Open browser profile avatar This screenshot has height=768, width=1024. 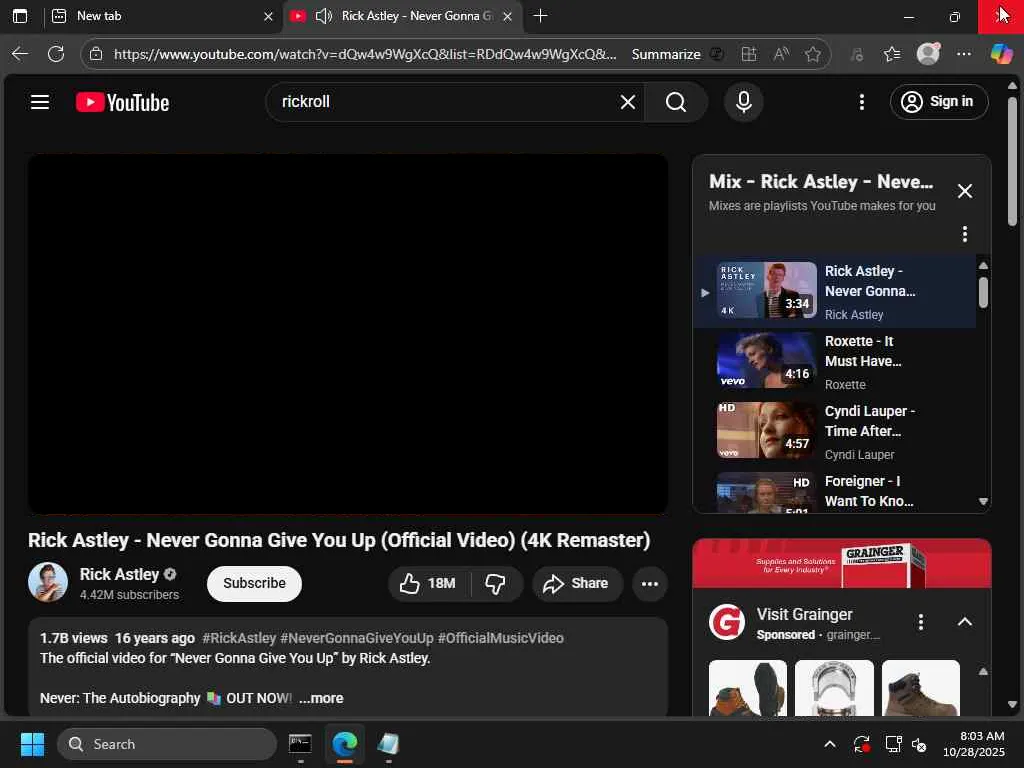click(x=928, y=54)
